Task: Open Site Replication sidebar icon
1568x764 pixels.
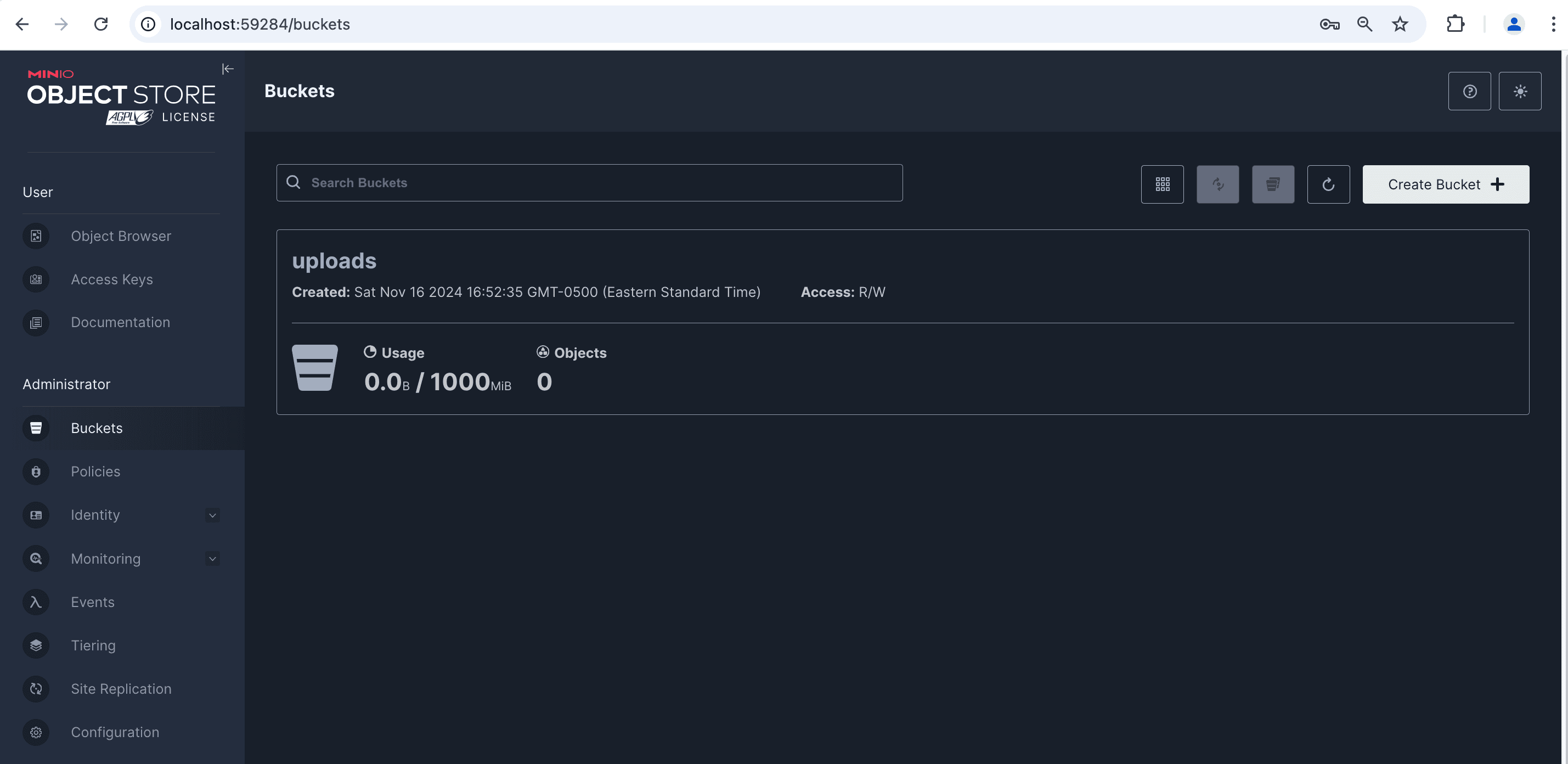Action: (36, 688)
